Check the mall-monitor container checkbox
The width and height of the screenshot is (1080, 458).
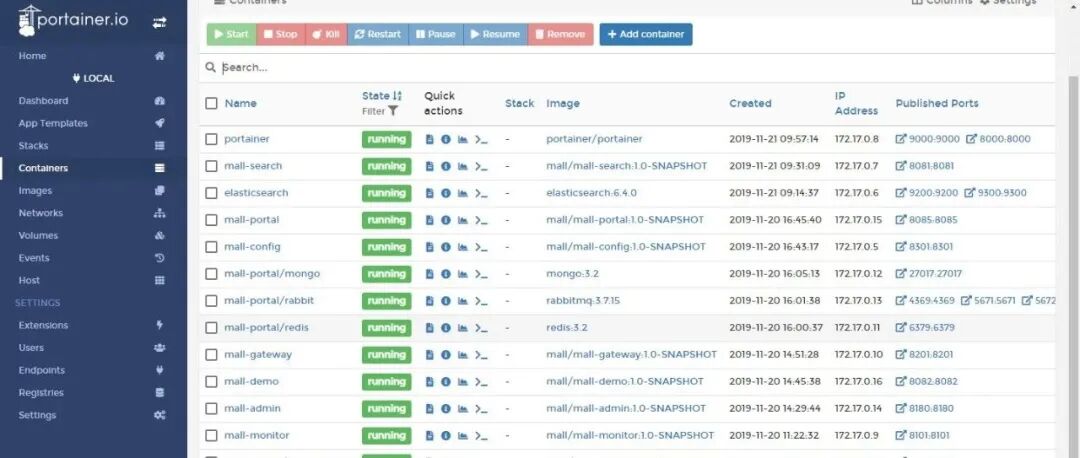[211, 436]
